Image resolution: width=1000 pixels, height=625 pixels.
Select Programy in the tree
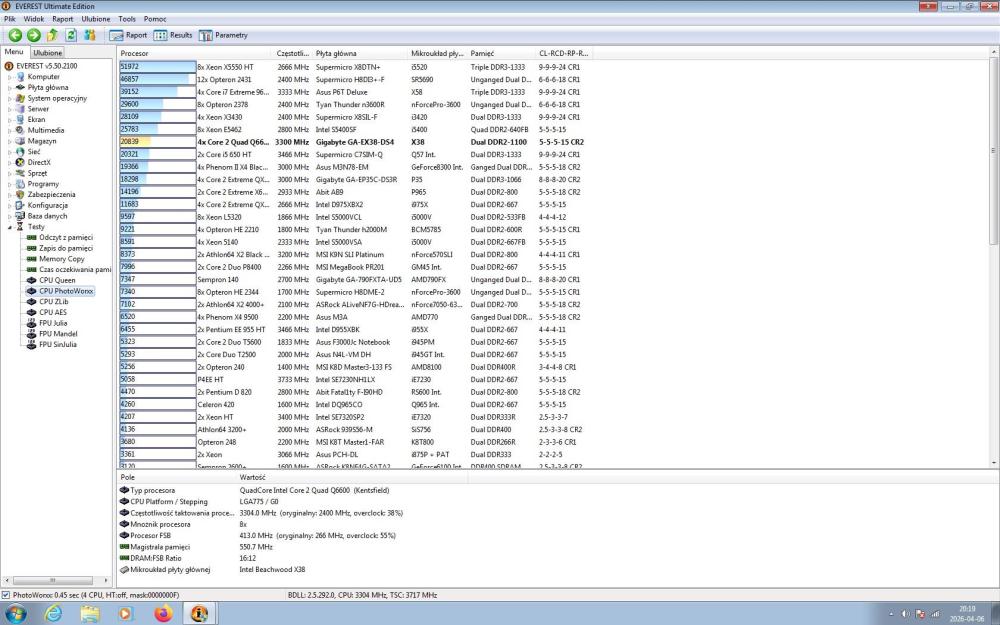click(43, 184)
